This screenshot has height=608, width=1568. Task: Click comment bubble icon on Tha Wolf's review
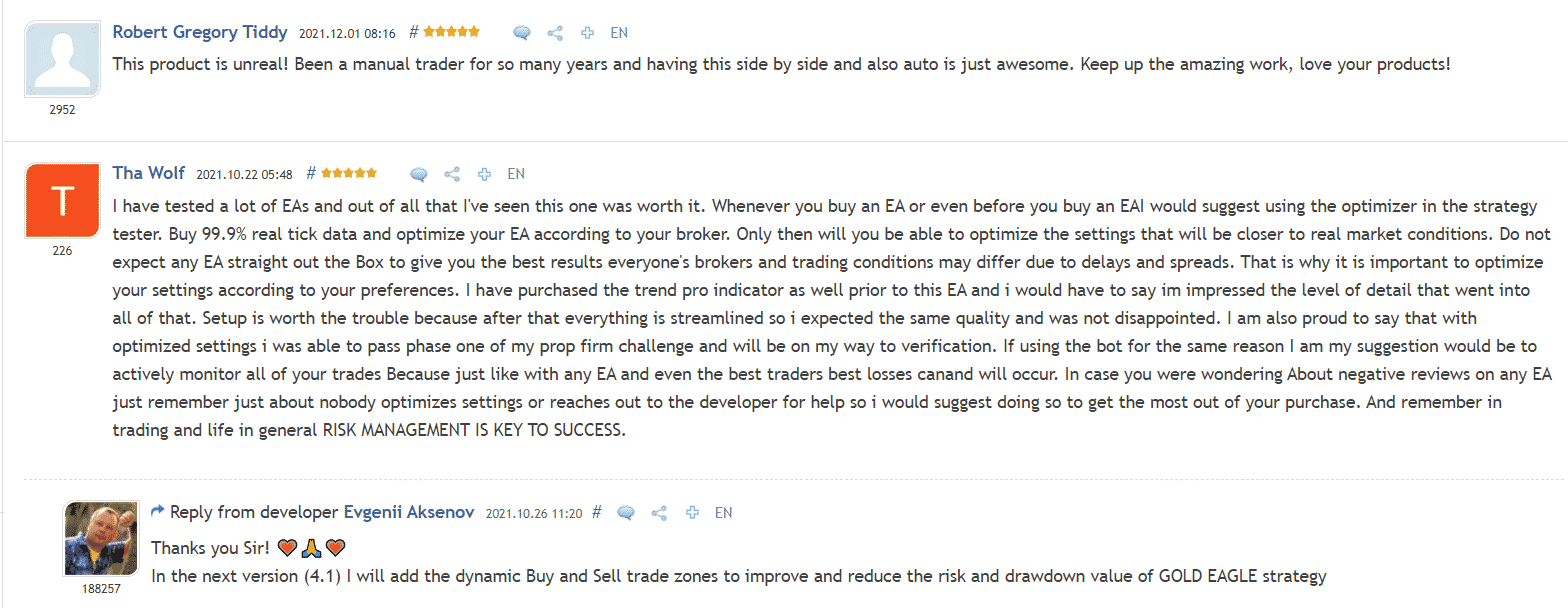click(x=419, y=174)
